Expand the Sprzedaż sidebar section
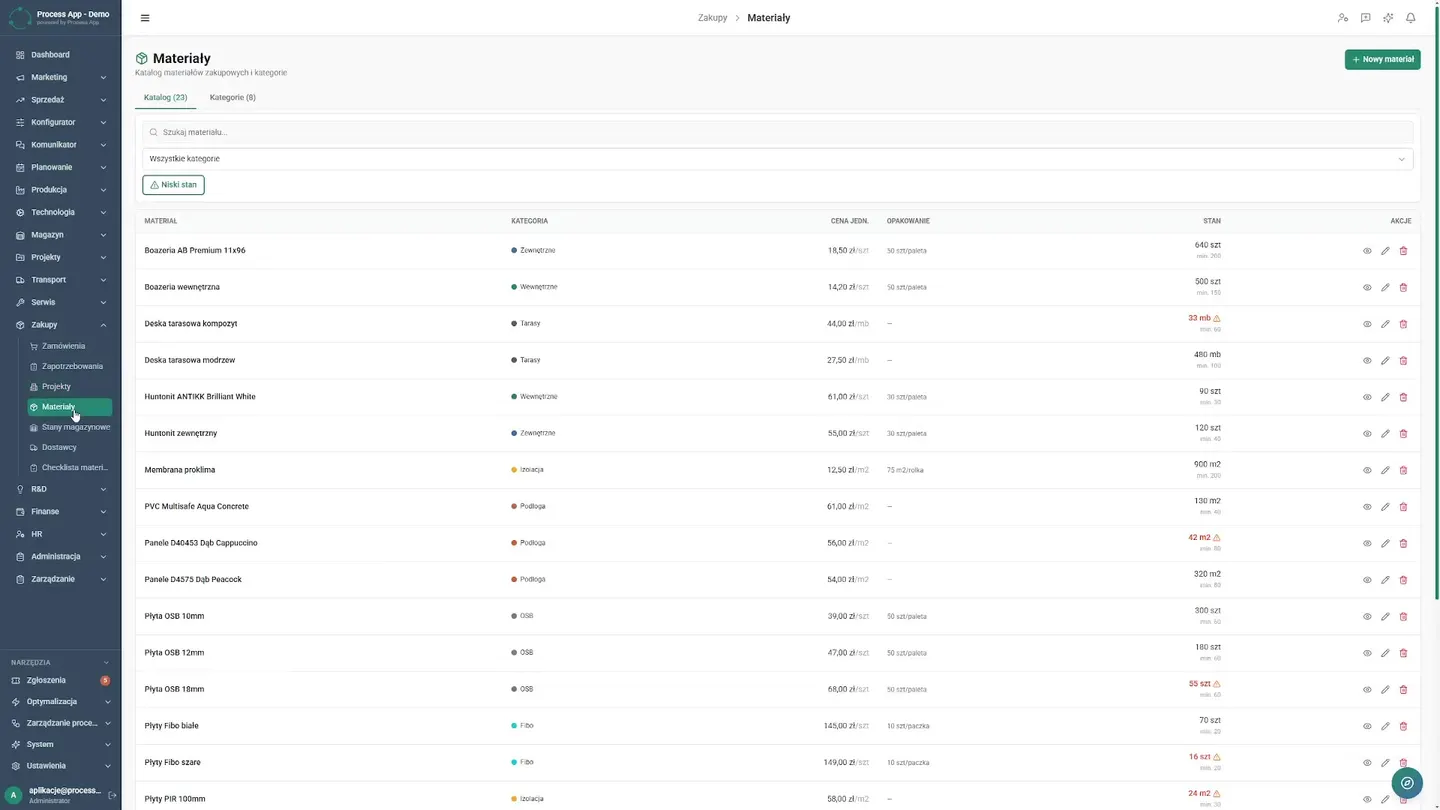 61,100
